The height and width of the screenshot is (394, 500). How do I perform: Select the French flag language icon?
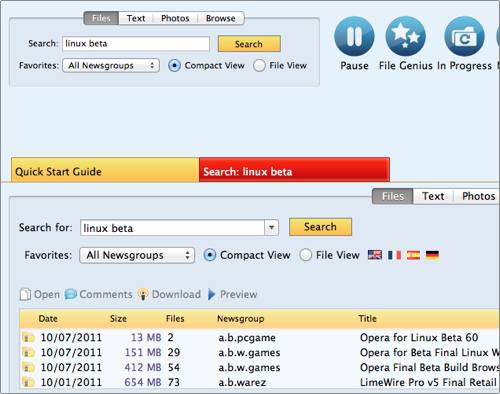point(394,255)
